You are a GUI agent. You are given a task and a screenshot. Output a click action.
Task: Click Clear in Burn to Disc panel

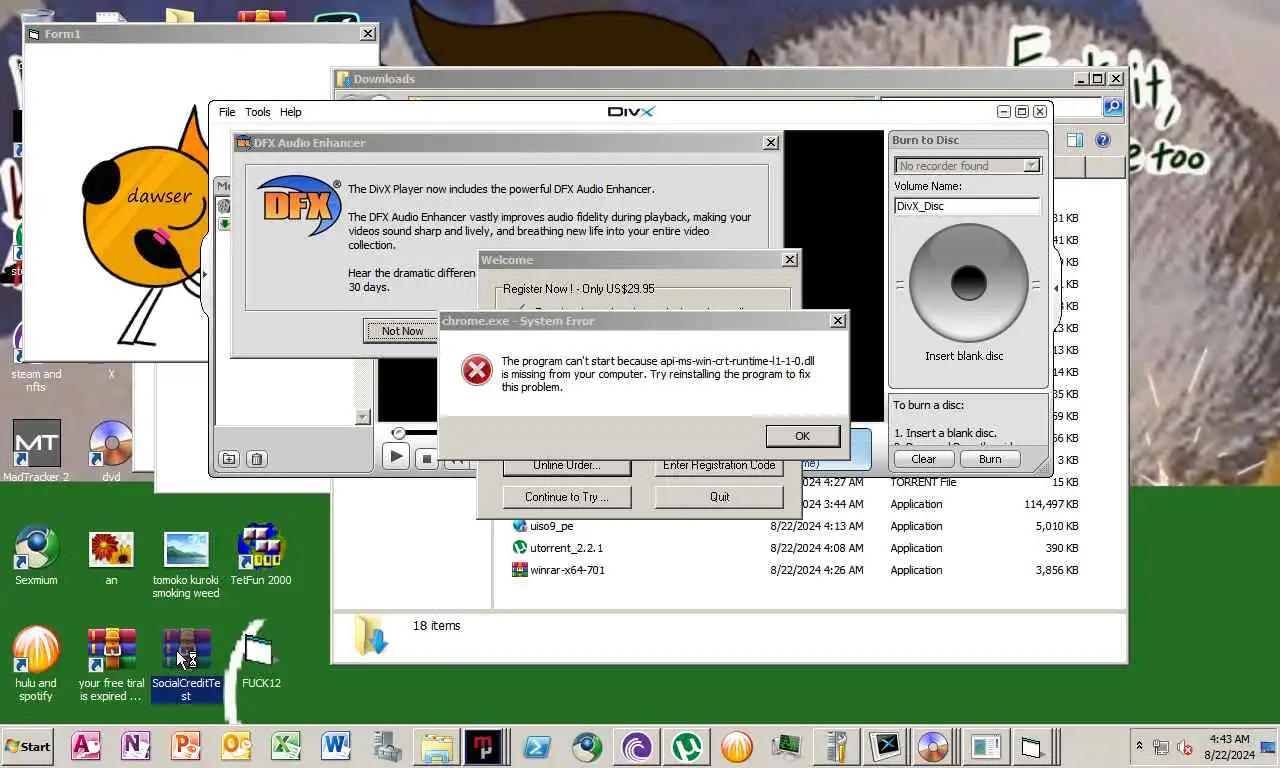(x=923, y=459)
